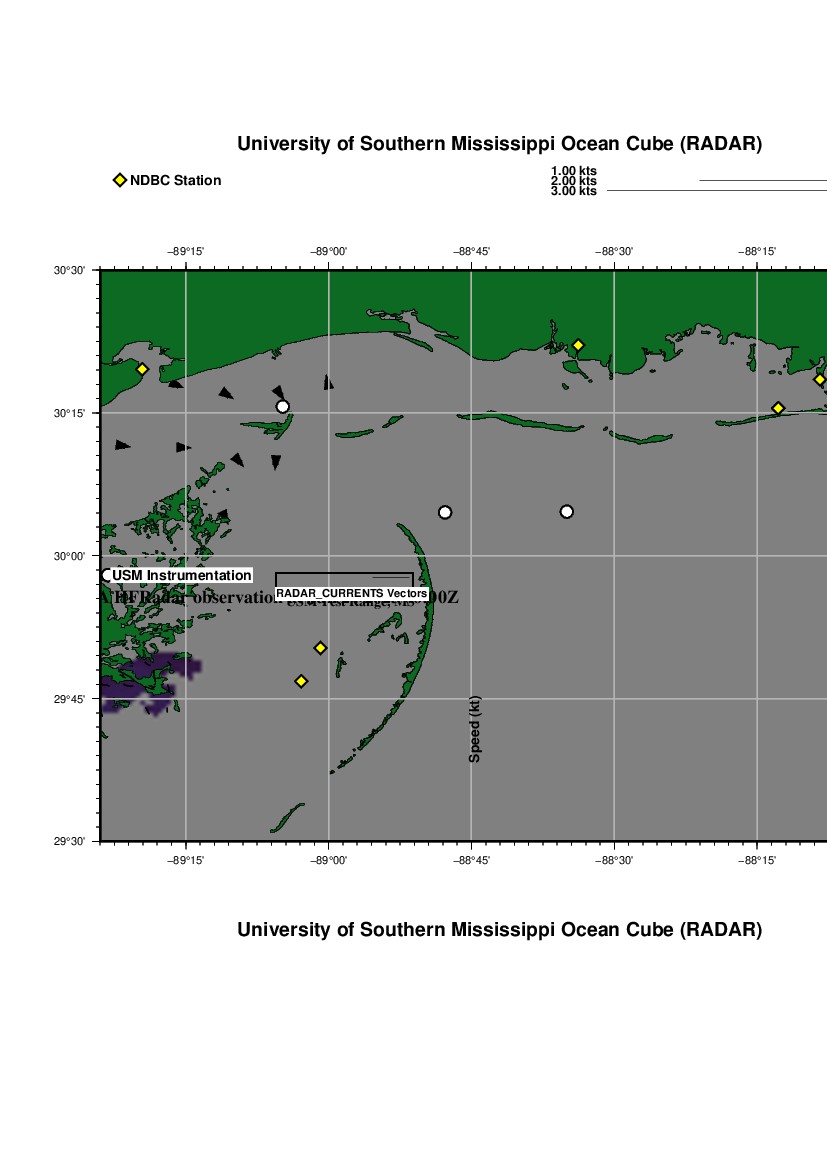Click the RADAR_CURRENTS Vectors label
The height and width of the screenshot is (1170, 827).
(x=352, y=594)
